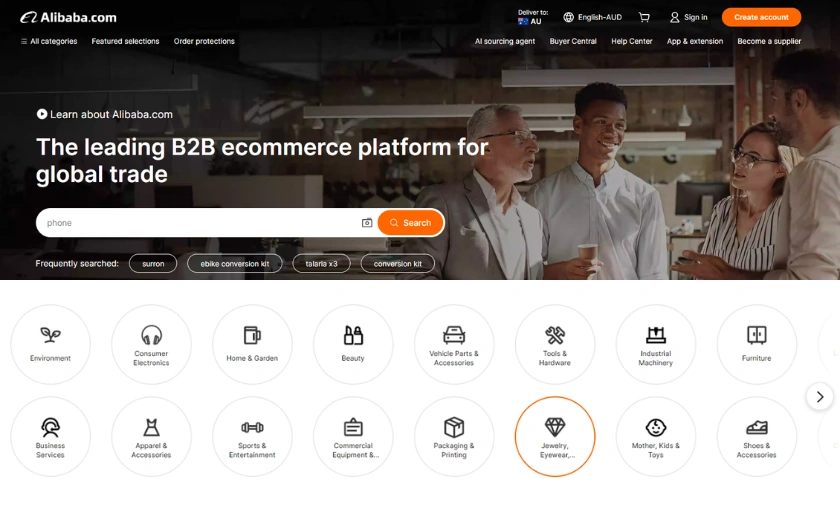Click the Sign in link
840x508 pixels.
[695, 17]
